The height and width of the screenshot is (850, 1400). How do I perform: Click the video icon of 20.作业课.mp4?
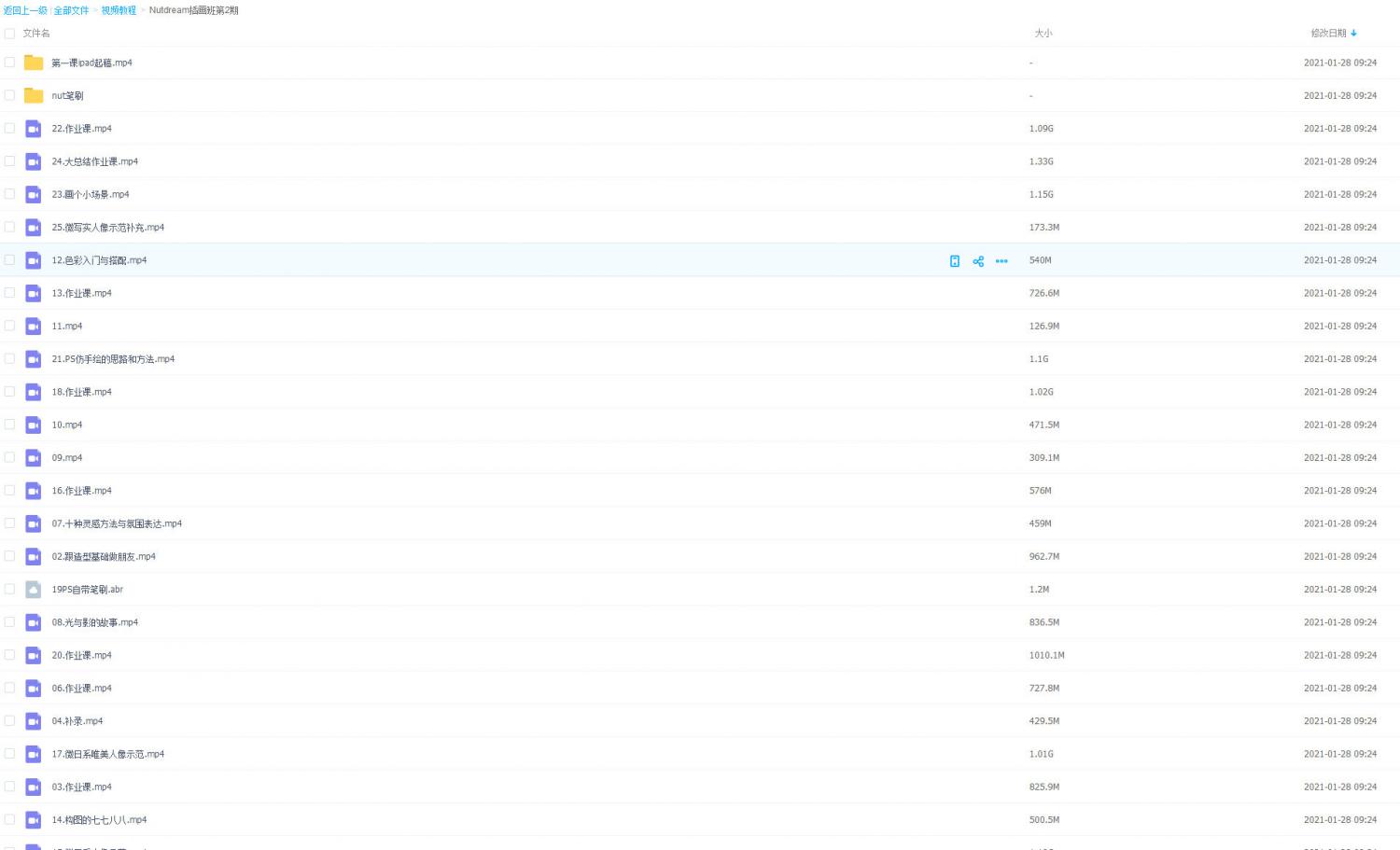(34, 655)
